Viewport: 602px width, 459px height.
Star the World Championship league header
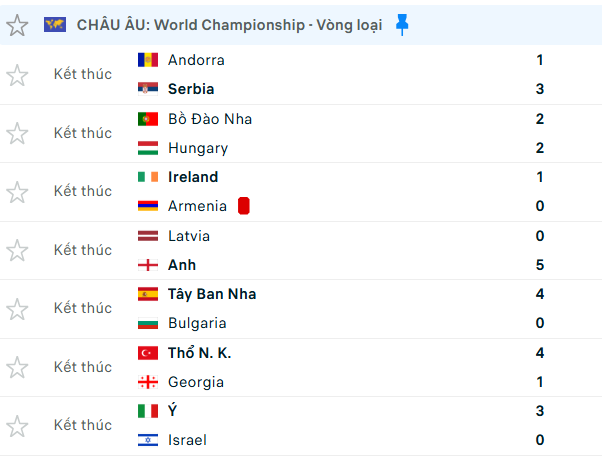(x=17, y=25)
